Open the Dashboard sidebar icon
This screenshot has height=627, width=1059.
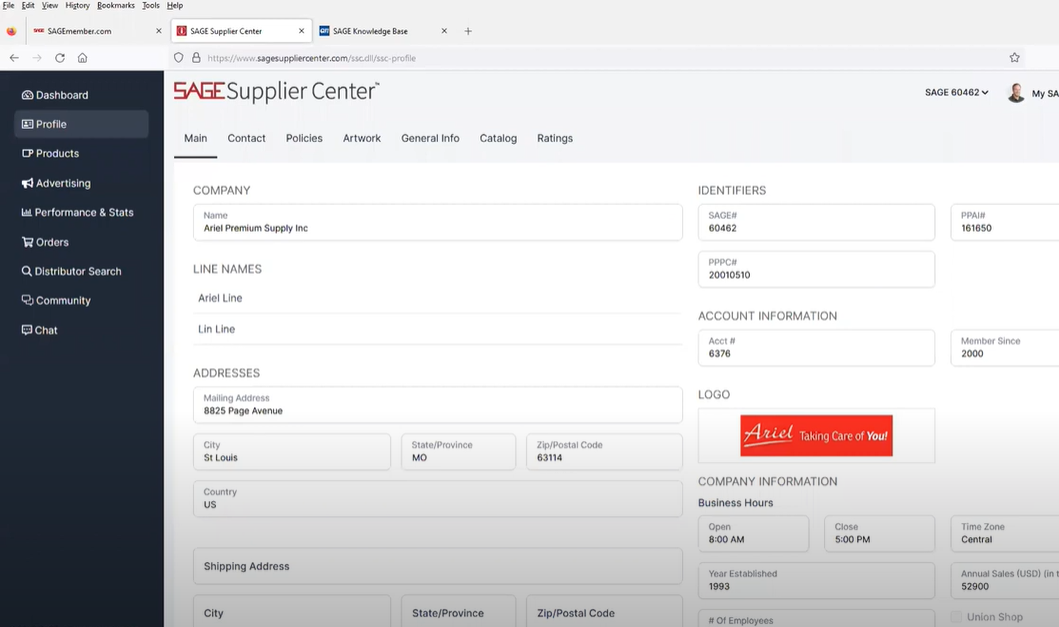click(x=27, y=95)
